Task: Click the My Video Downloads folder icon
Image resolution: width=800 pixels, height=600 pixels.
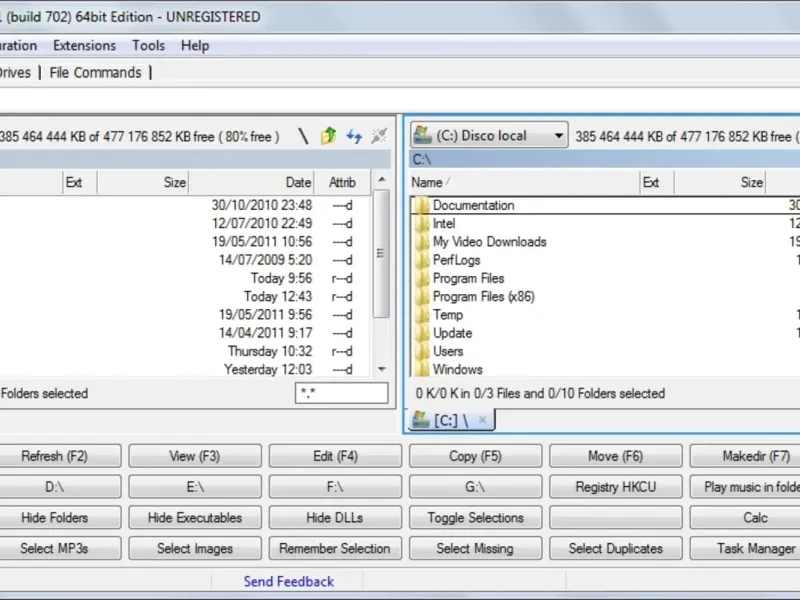Action: pyautogui.click(x=421, y=242)
